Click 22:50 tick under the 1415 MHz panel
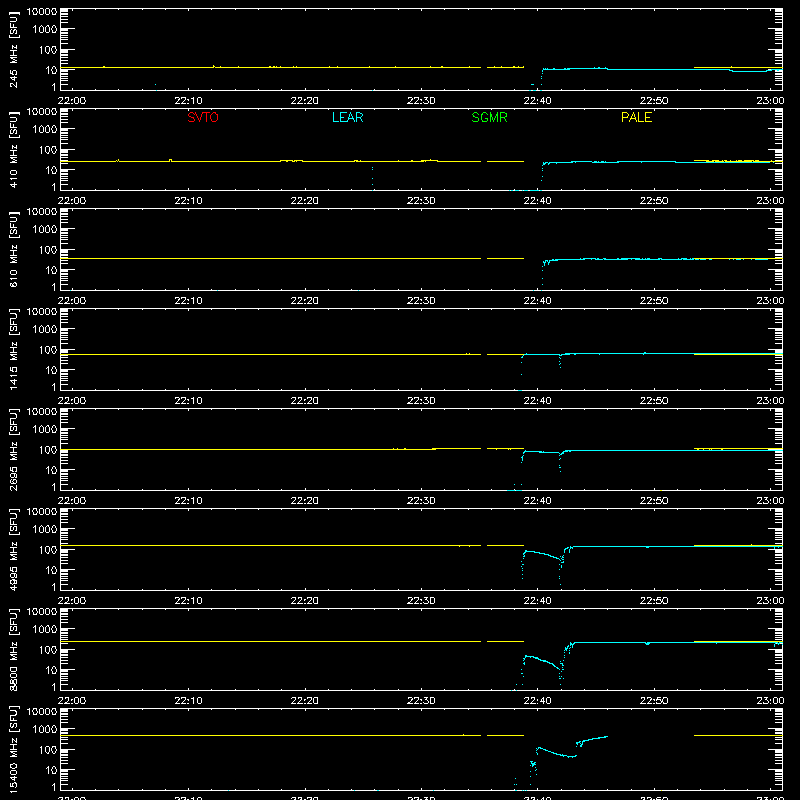This screenshot has height=800, width=800. [654, 401]
